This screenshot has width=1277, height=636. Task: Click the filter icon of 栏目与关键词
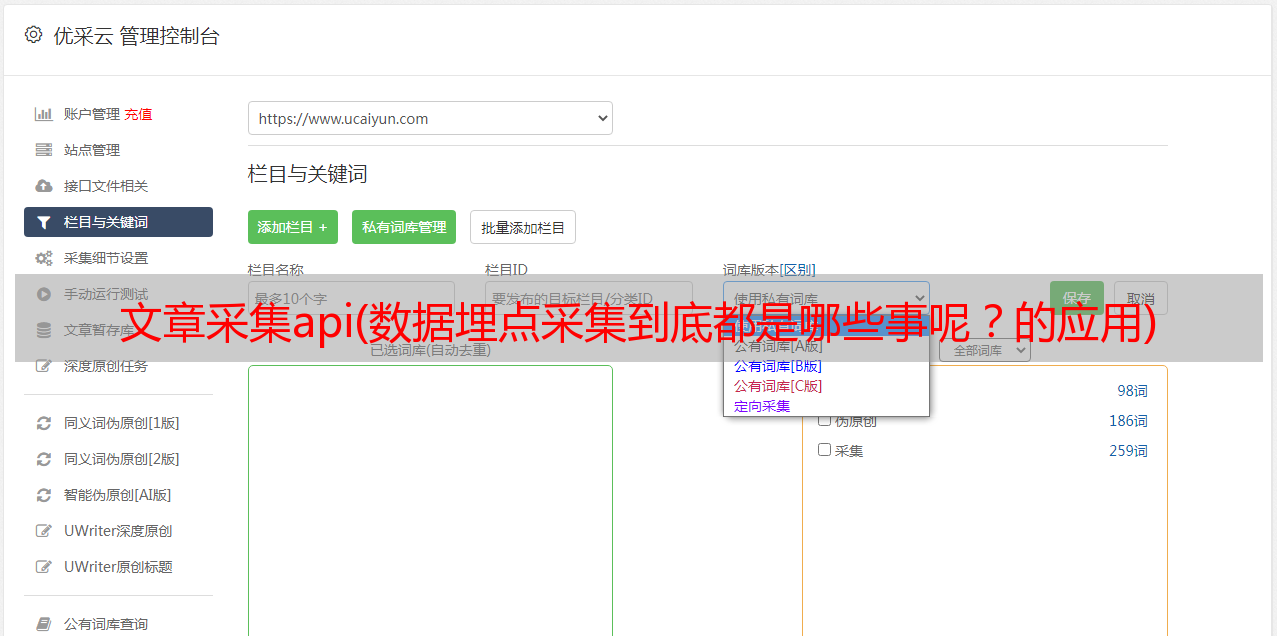(43, 222)
